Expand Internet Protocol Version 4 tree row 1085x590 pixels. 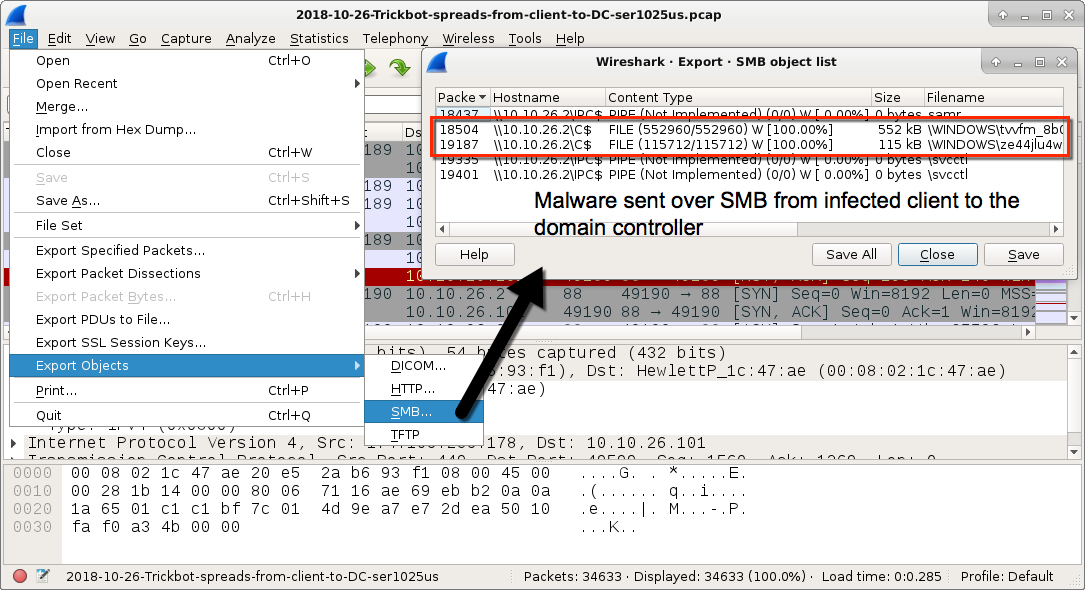tap(14, 443)
